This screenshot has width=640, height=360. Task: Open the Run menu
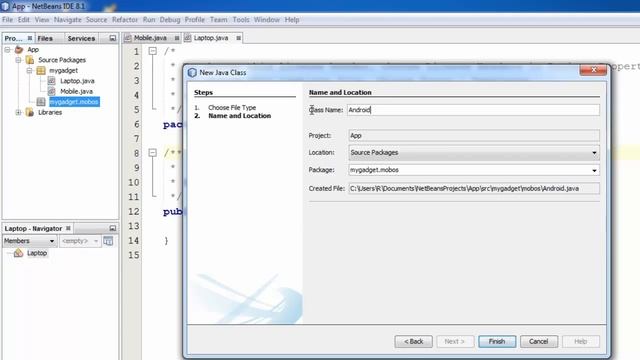point(149,20)
